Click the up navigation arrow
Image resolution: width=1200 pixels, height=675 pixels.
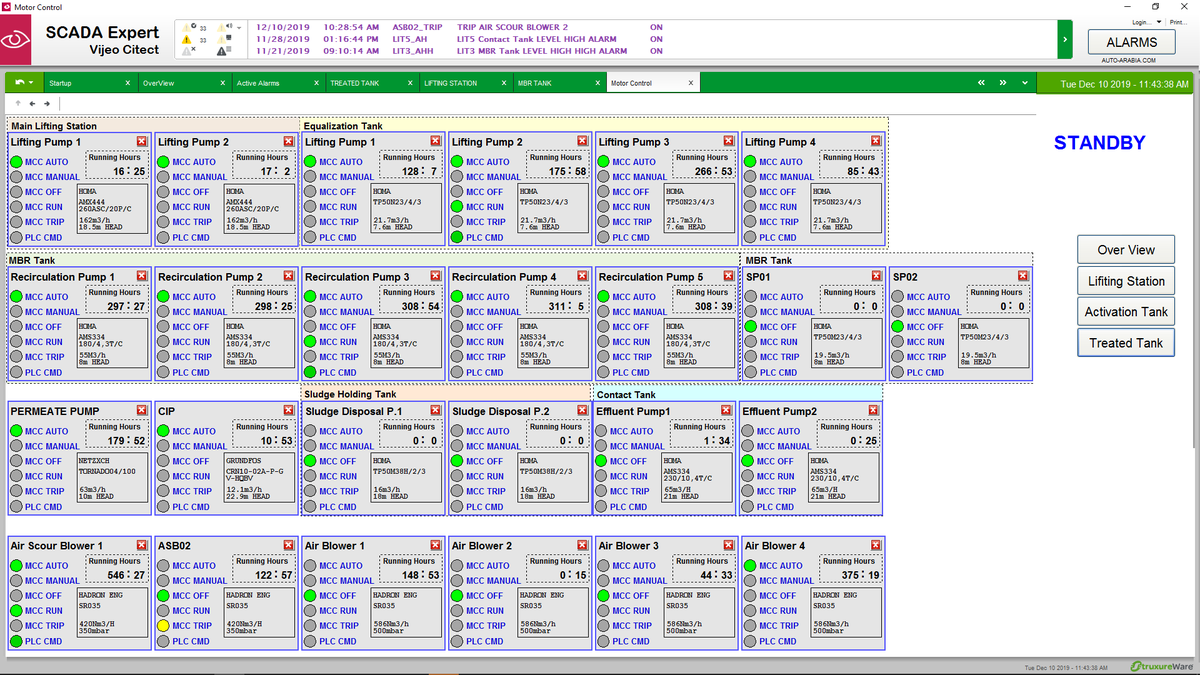(18, 103)
